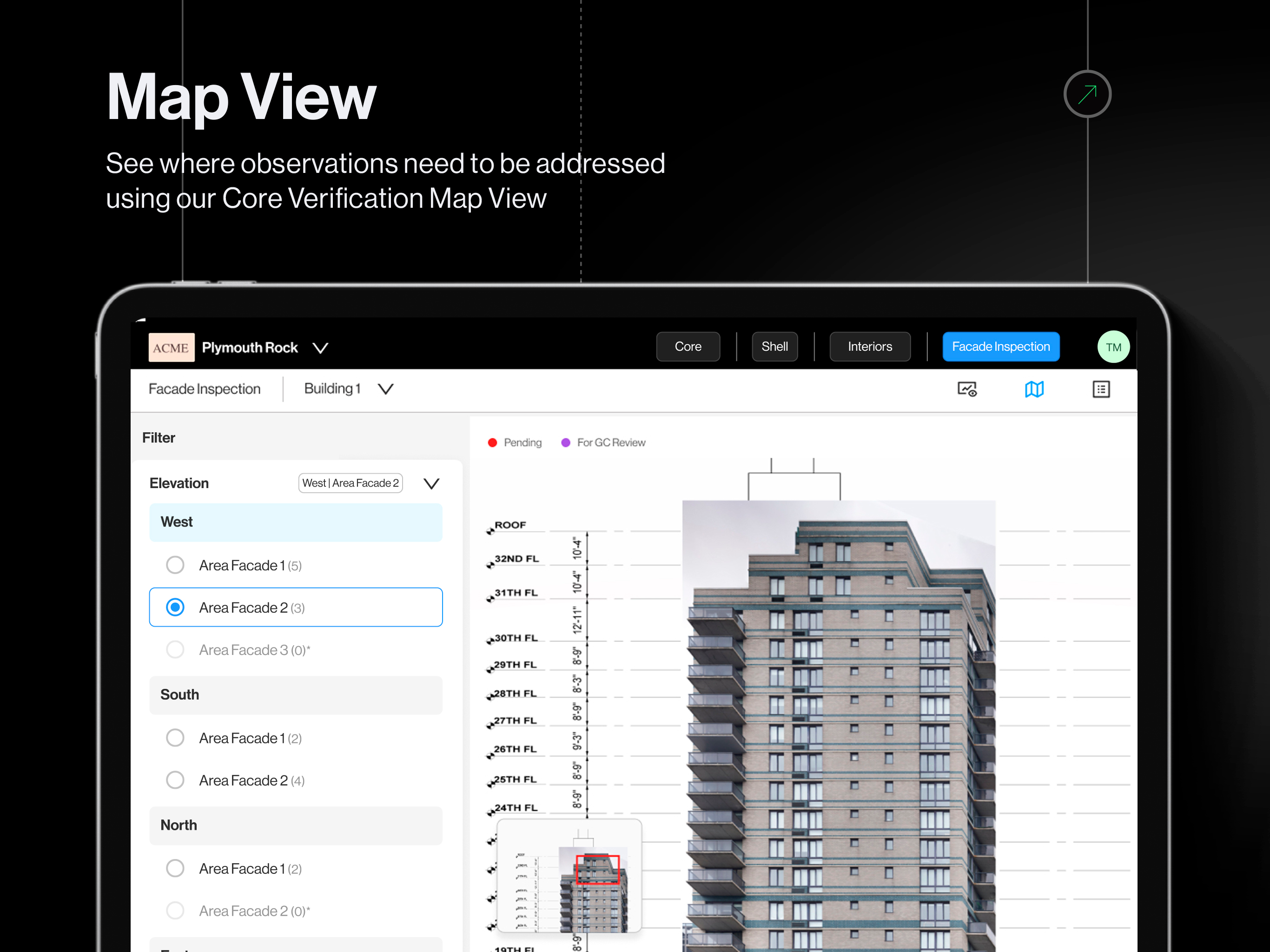Screen dimensions: 1270x952
Task: Open the Building 1 dropdown chevron
Action: 386,389
